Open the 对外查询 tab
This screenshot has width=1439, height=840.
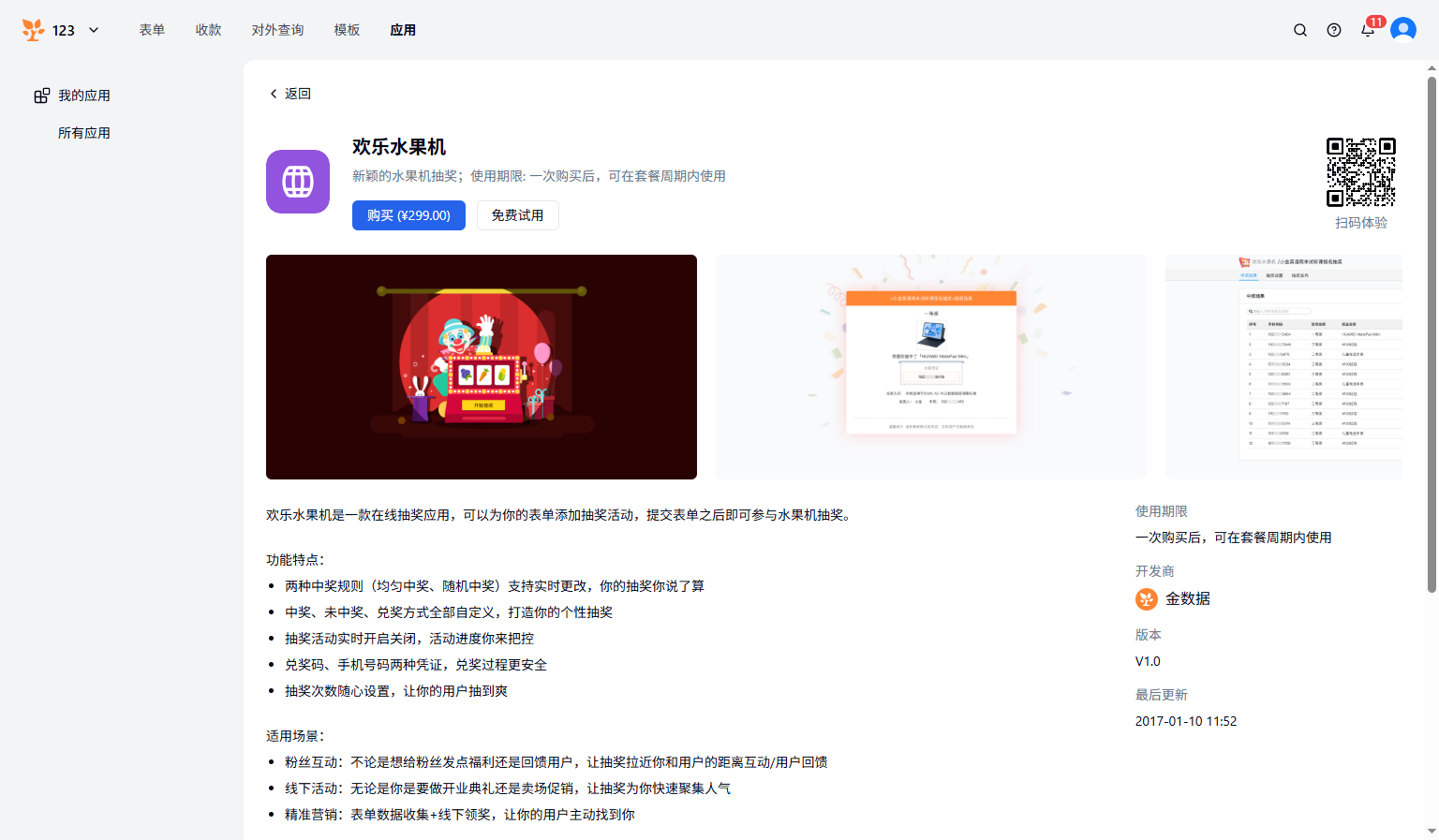tap(277, 30)
